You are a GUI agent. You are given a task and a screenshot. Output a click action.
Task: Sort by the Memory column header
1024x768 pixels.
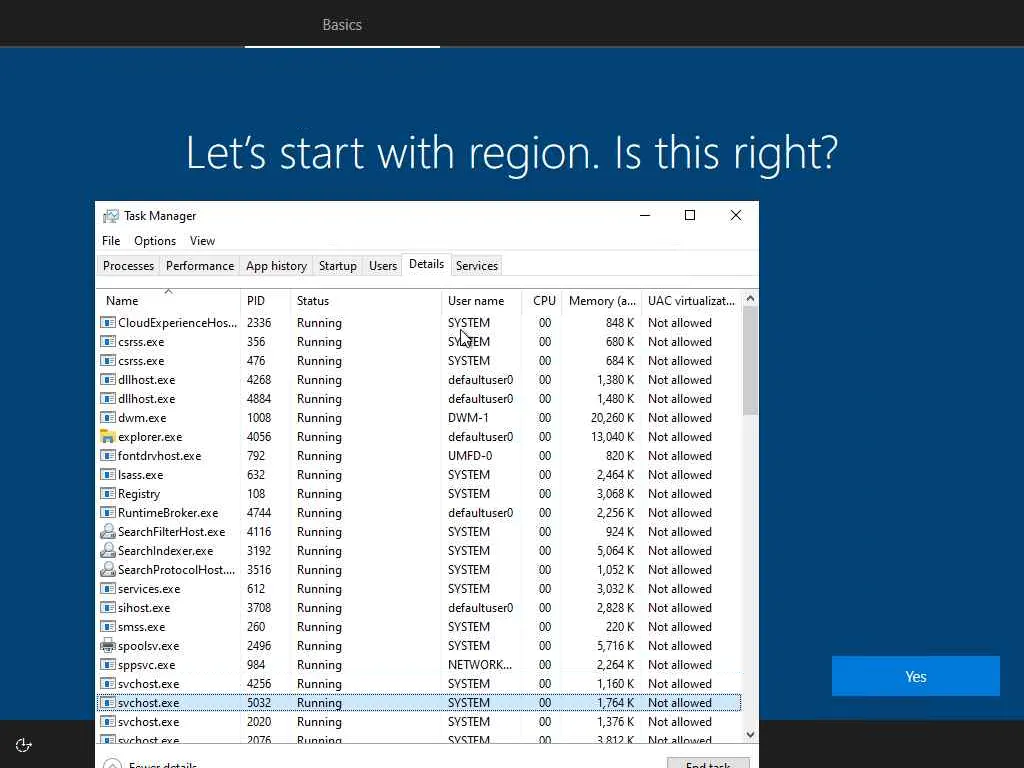tap(601, 301)
